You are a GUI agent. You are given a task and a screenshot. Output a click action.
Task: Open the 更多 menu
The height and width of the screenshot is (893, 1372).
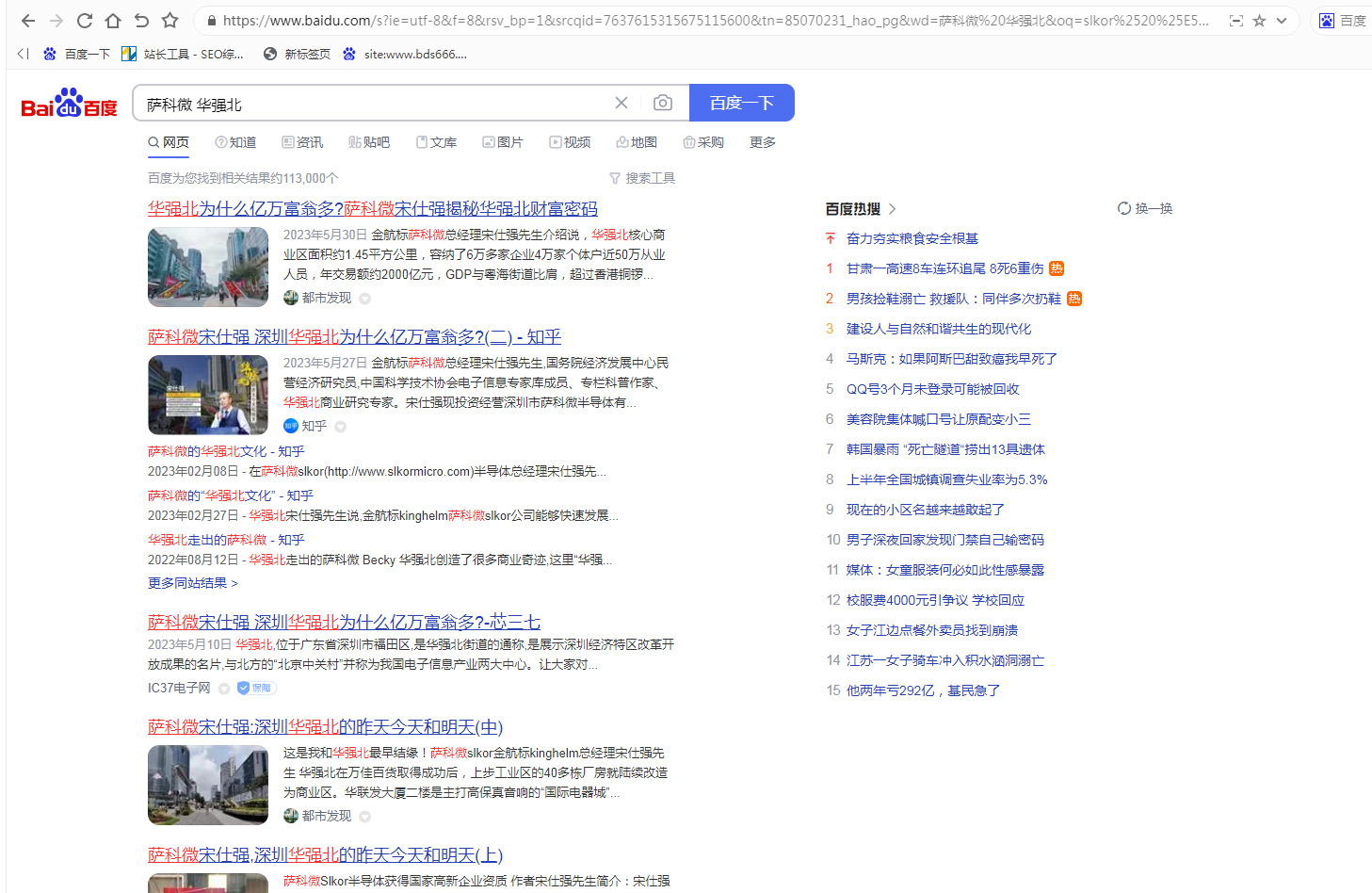click(x=763, y=142)
